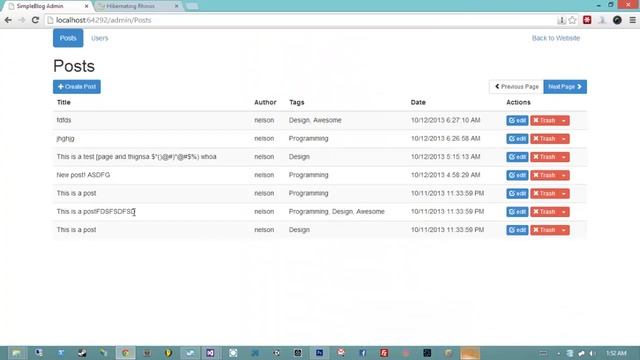
Task: Open Steam from the taskbar
Action: coord(82,353)
